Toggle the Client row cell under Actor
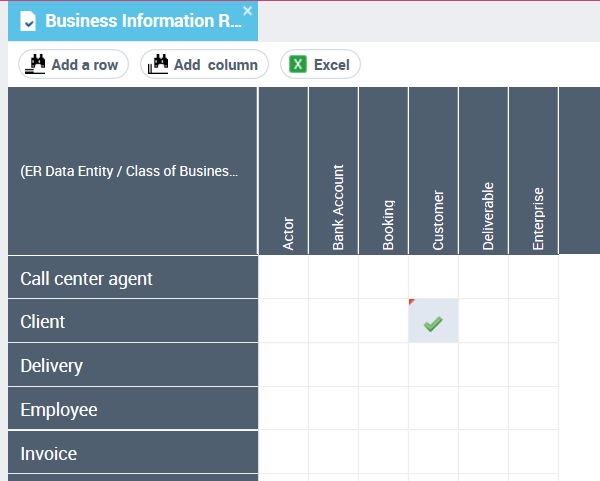This screenshot has height=481, width=600. [x=283, y=322]
